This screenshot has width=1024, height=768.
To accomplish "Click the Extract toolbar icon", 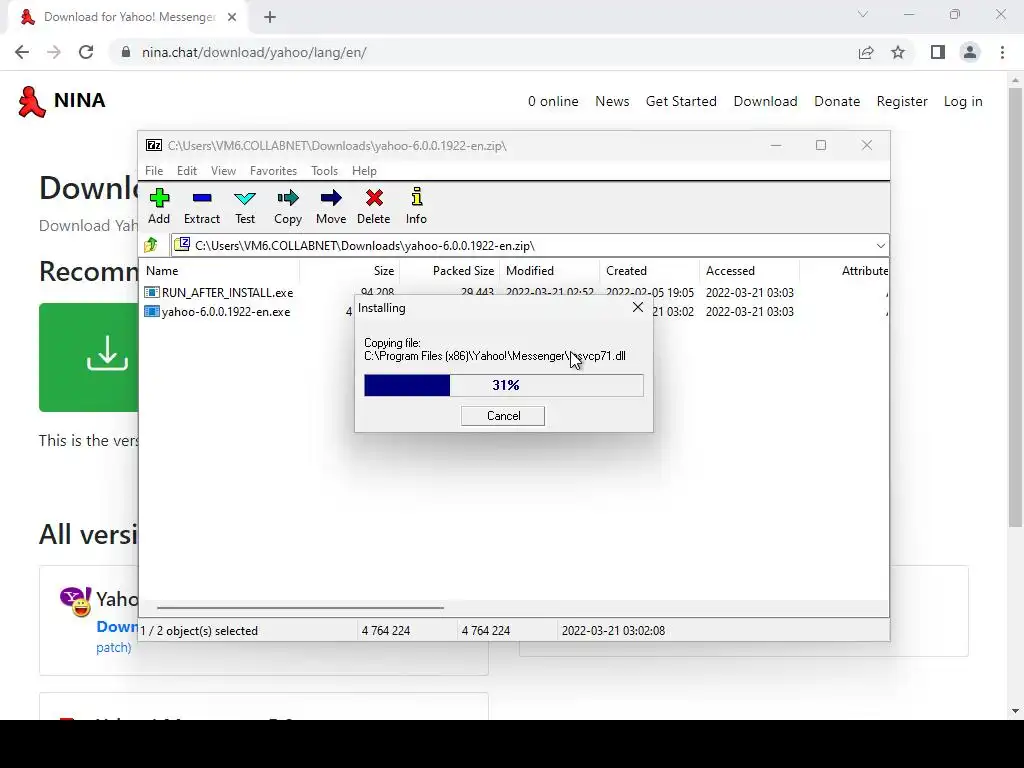I will pos(202,199).
